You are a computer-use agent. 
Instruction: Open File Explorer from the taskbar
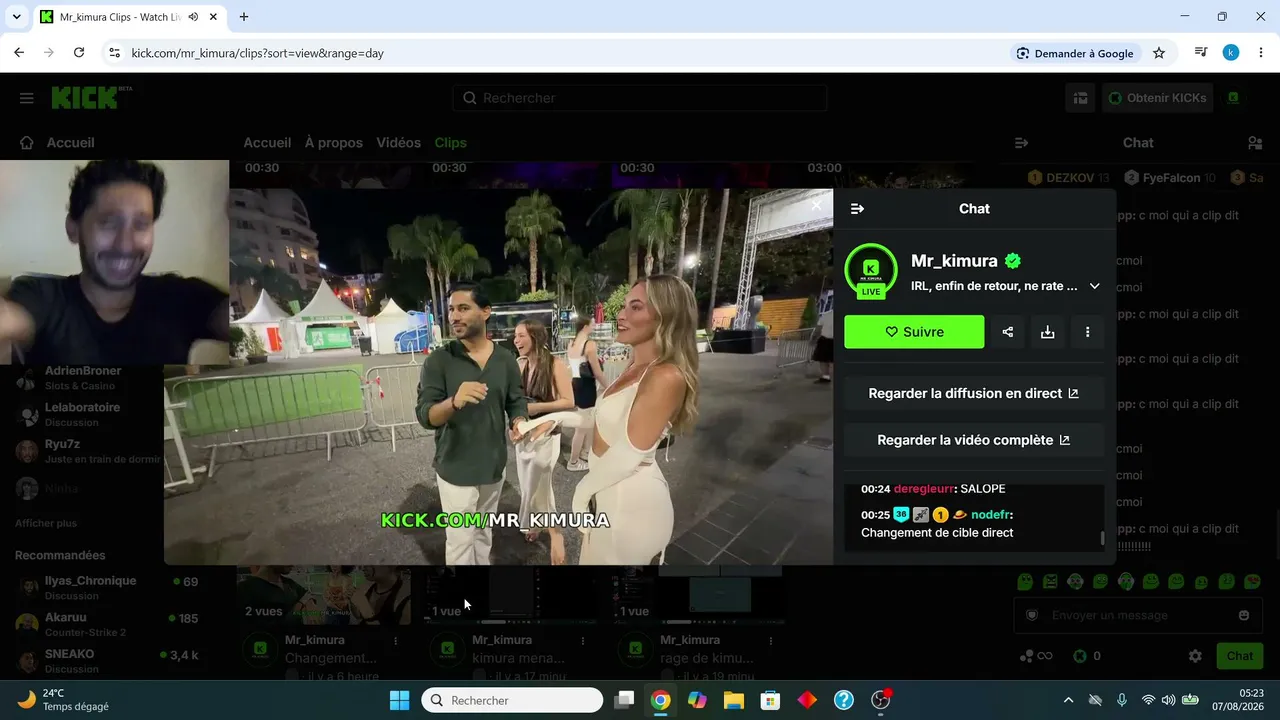coord(733,700)
